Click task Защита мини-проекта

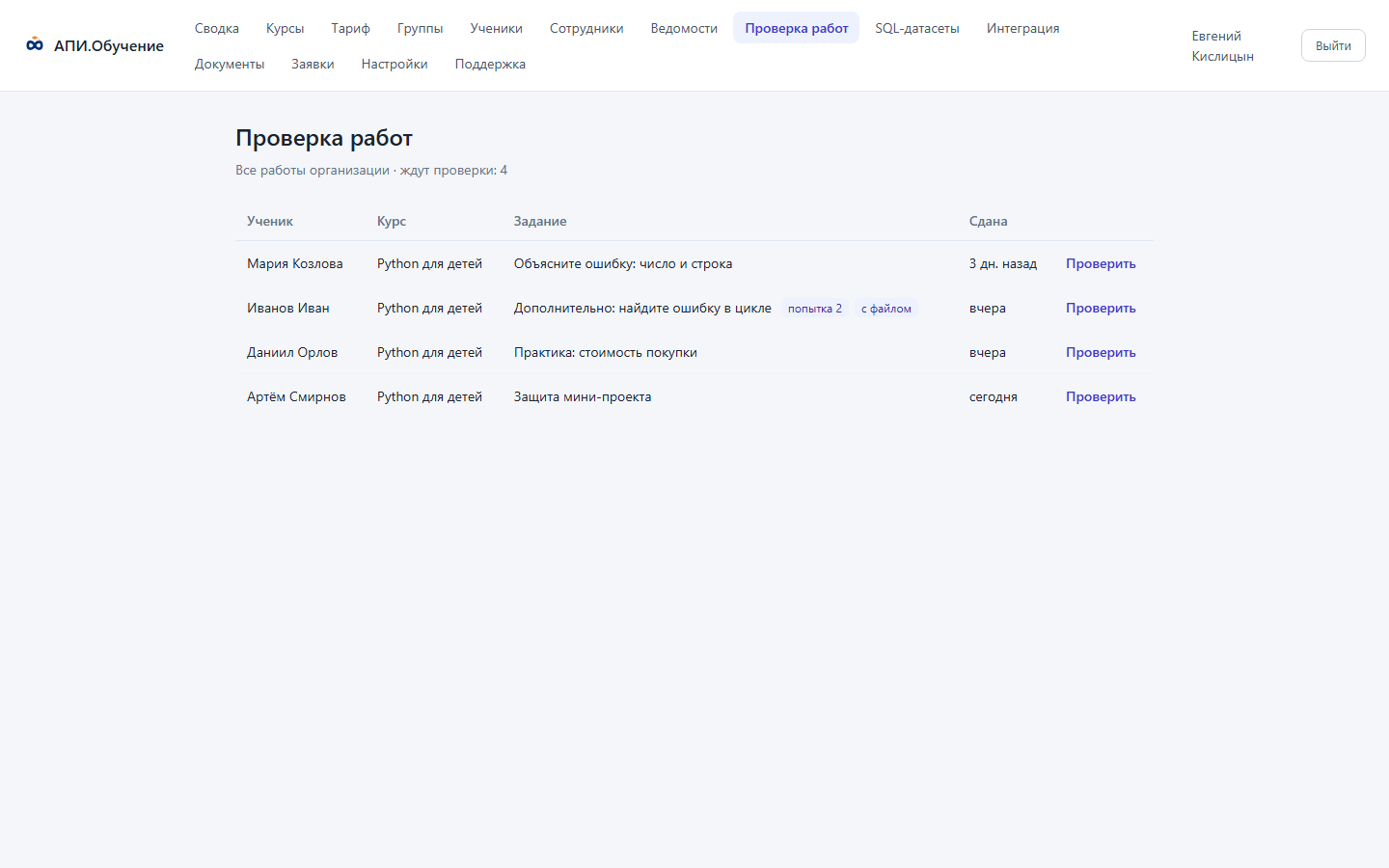click(583, 396)
